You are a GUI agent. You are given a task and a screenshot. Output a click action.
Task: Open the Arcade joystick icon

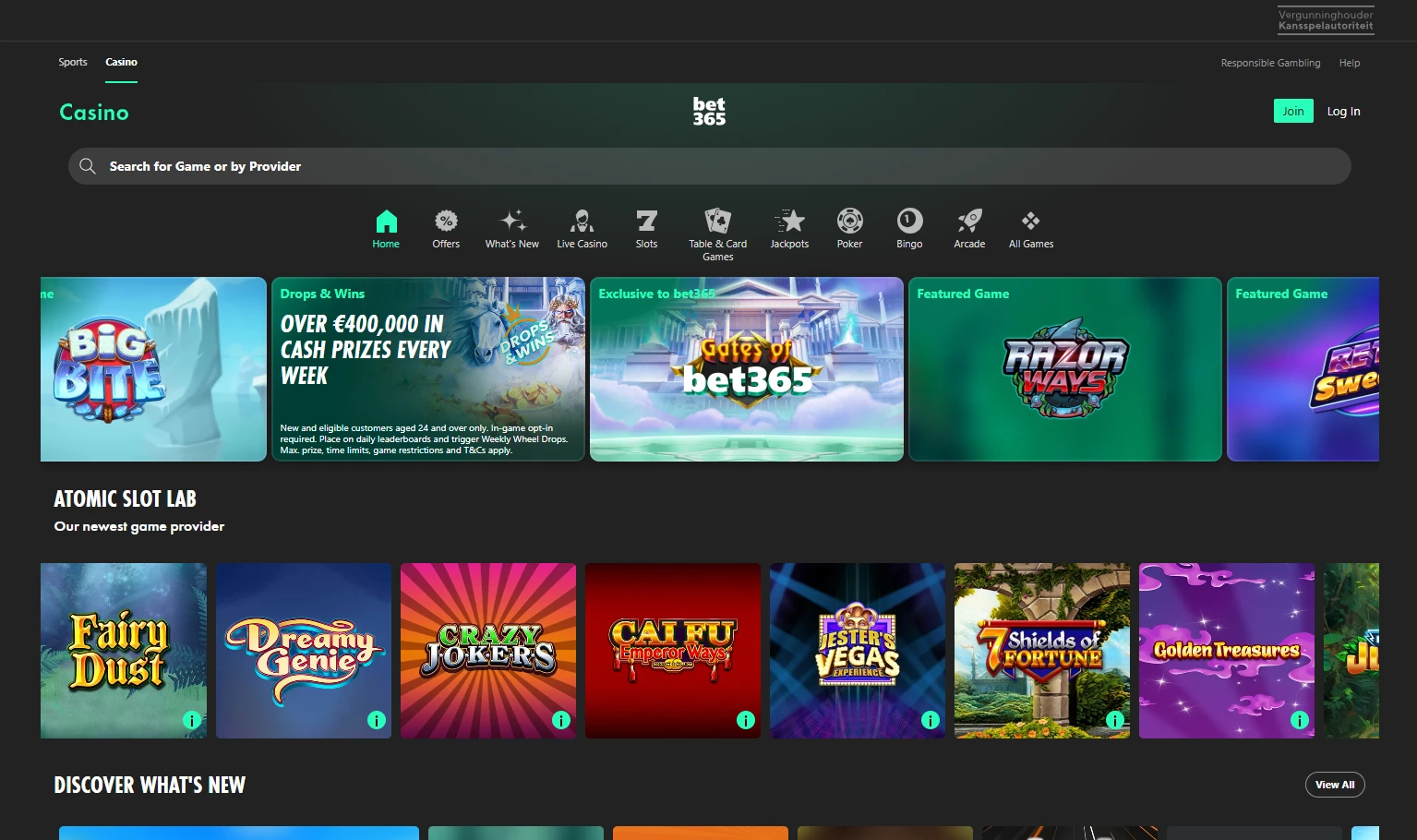point(969,222)
